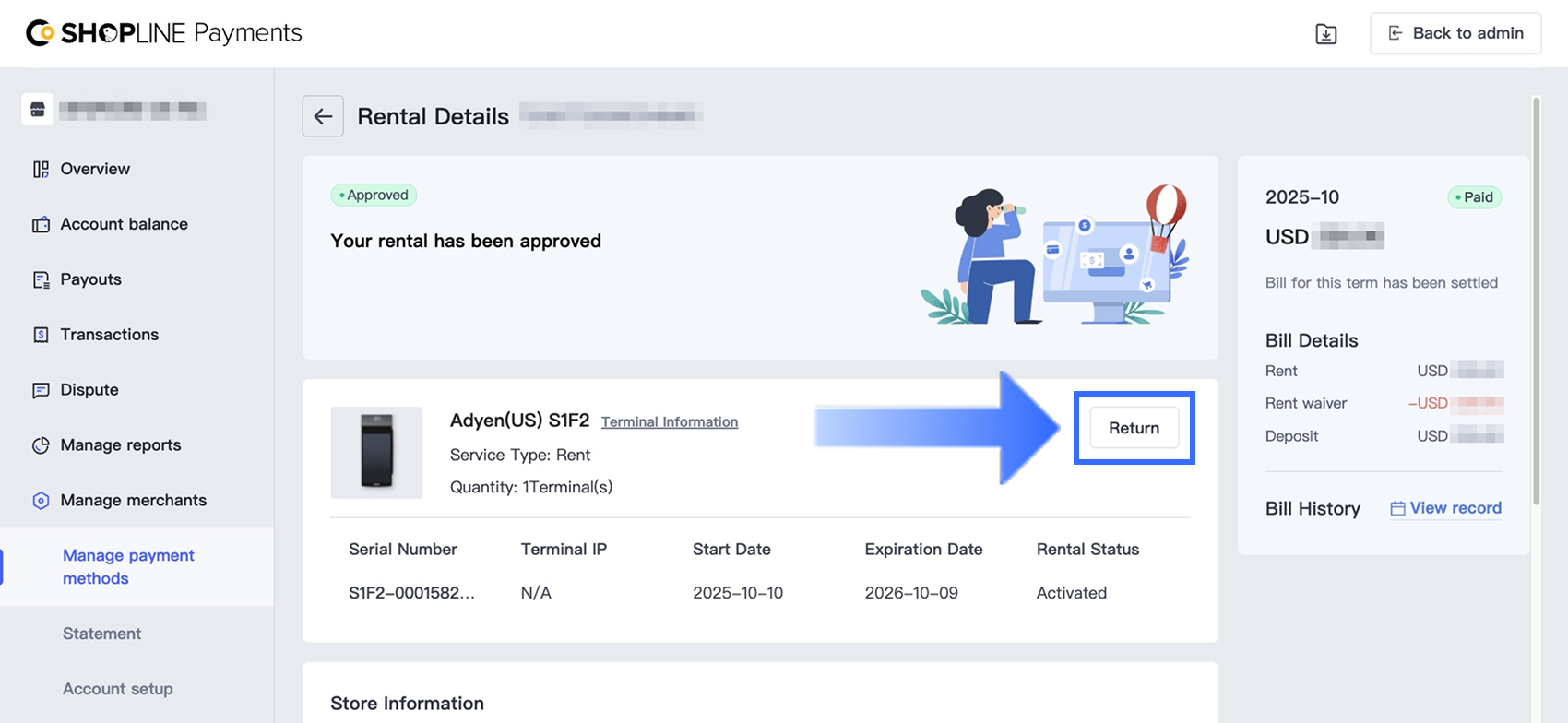Screen dimensions: 1568x723
Task: Click the SHOPLINE Payments logo
Action: pos(164,33)
